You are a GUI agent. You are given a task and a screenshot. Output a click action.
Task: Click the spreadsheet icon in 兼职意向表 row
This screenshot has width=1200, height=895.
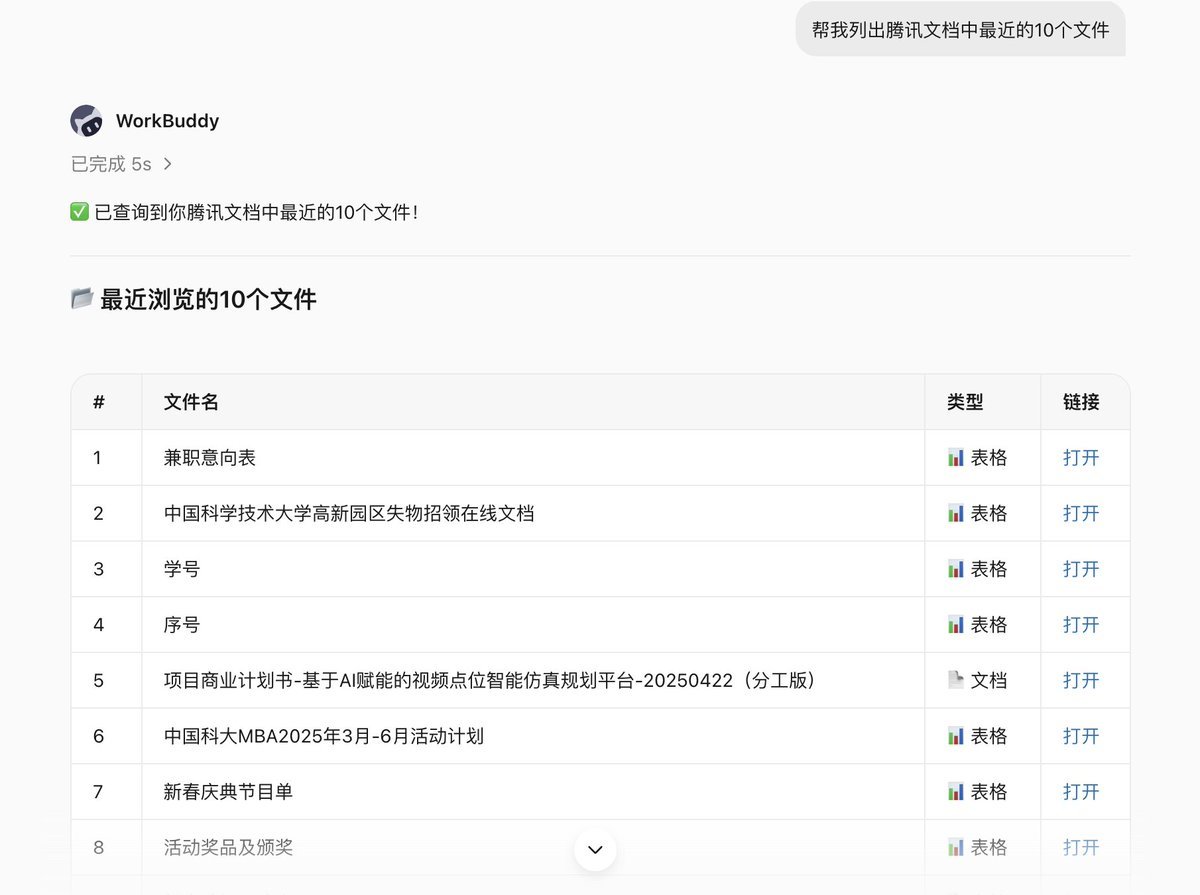tap(956, 458)
